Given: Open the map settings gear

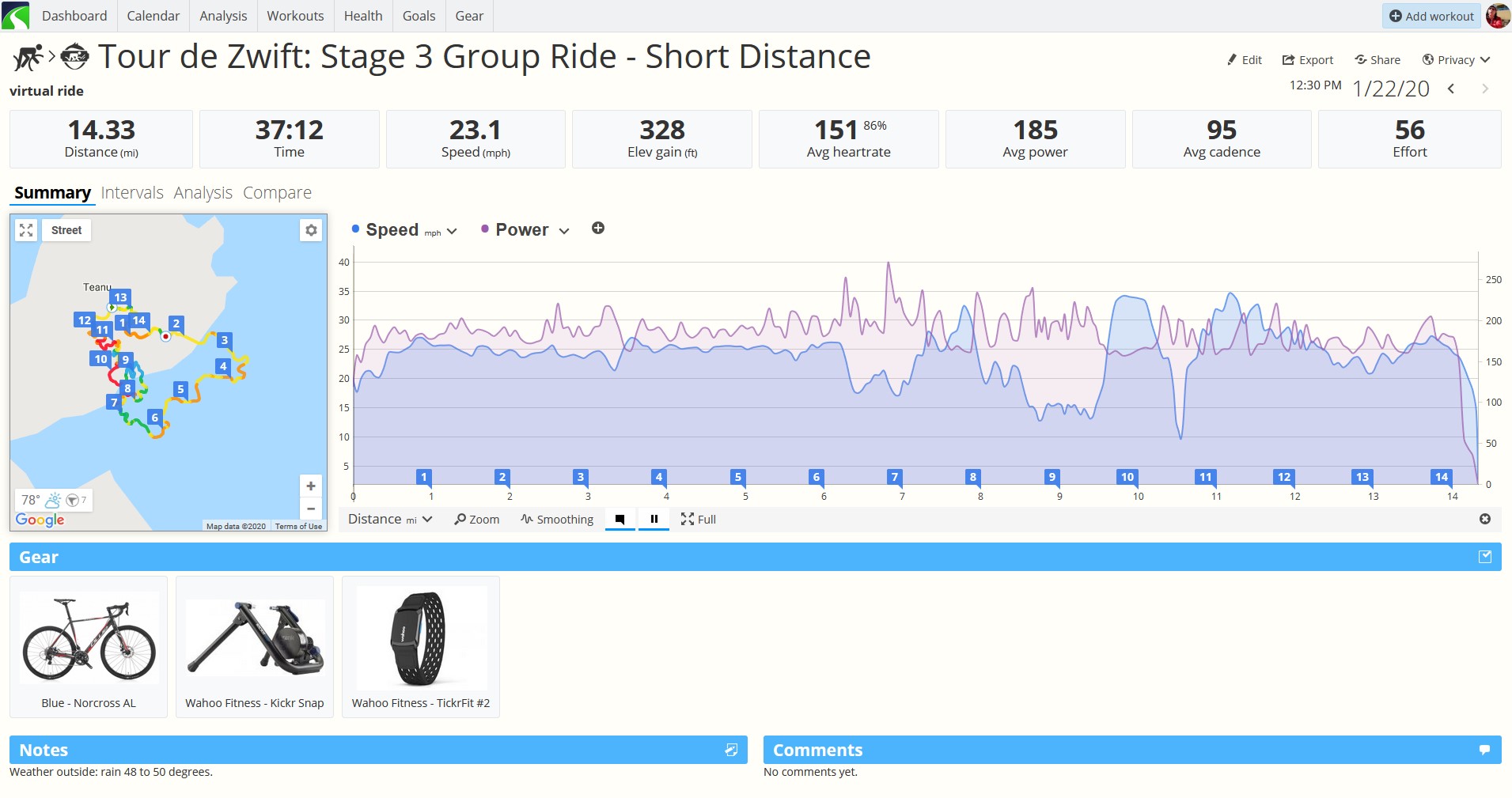Looking at the screenshot, I should (x=311, y=230).
